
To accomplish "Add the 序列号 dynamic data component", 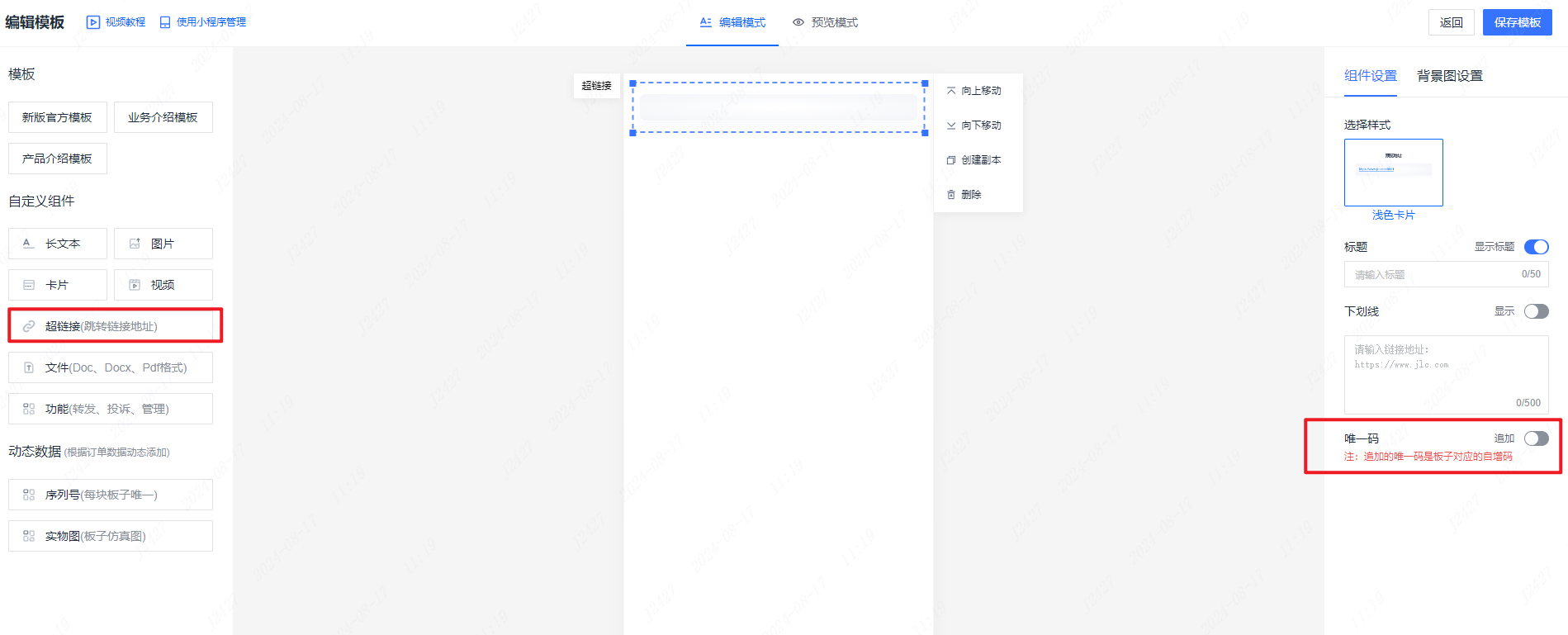I will (110, 495).
